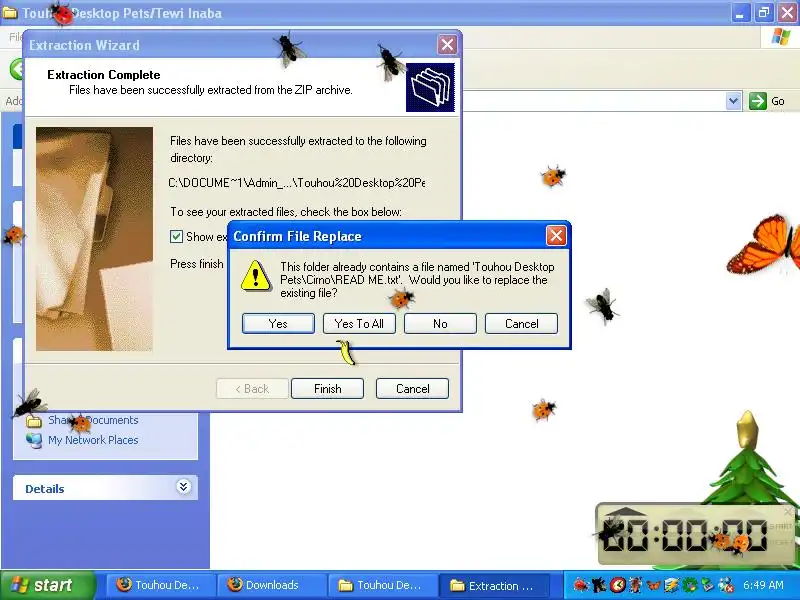Viewport: 800px width, 600px height.
Task: Open the Start menu
Action: click(x=48, y=585)
